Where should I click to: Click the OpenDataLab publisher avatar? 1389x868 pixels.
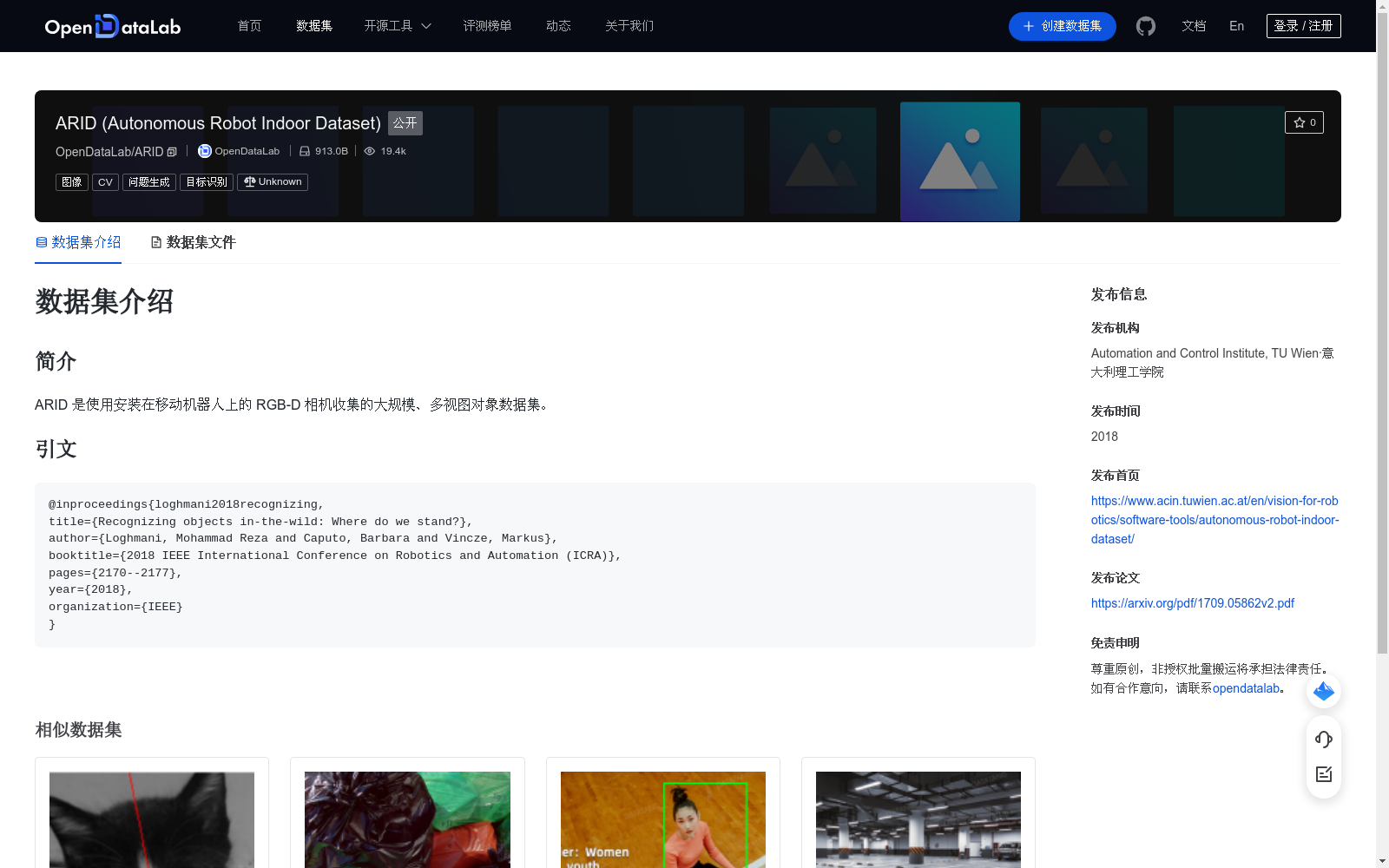tap(205, 151)
